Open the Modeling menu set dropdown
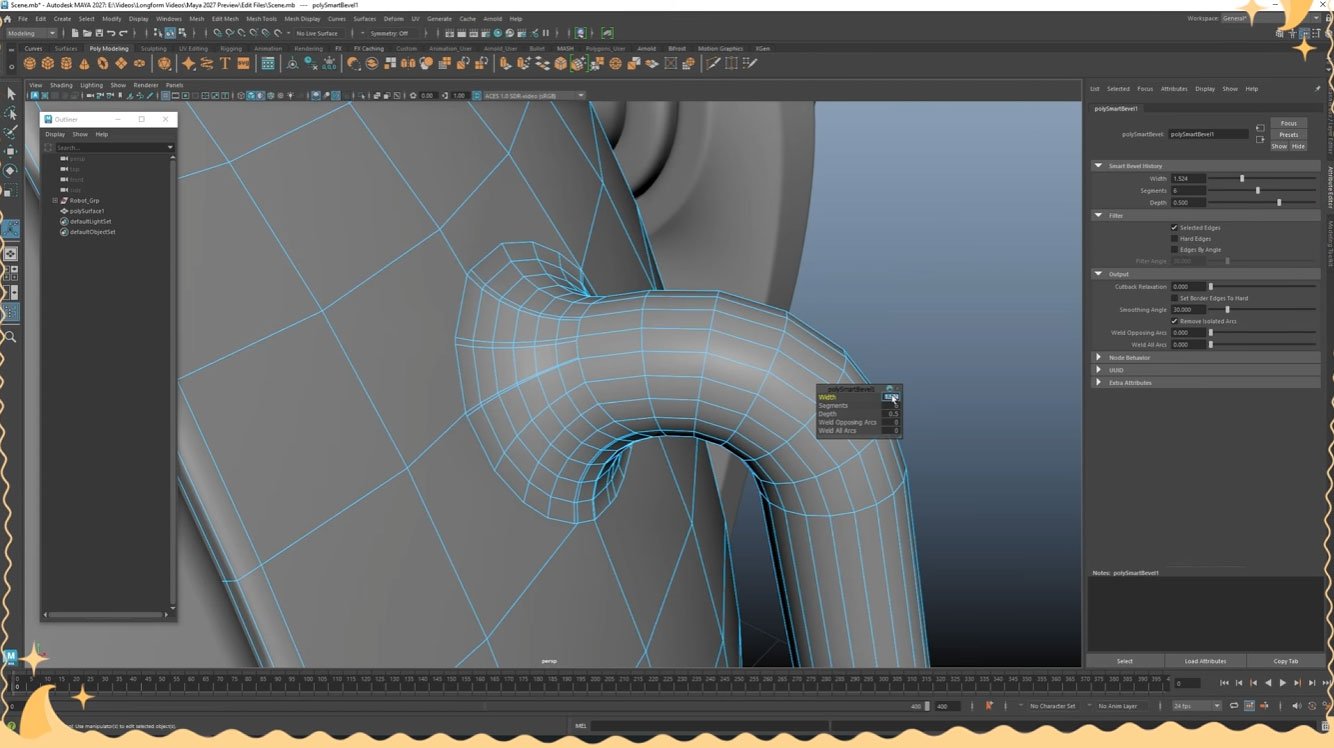Viewport: 1334px width, 748px height. point(33,33)
